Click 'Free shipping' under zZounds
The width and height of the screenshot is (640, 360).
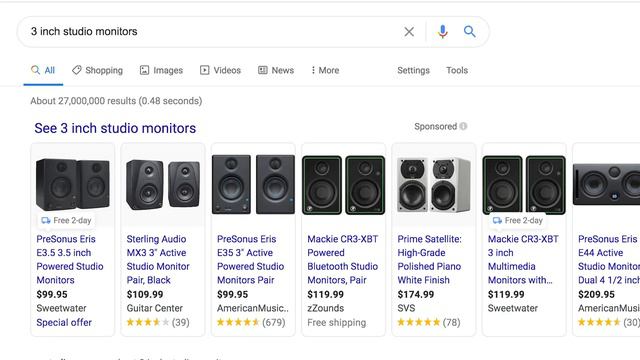[337, 322]
